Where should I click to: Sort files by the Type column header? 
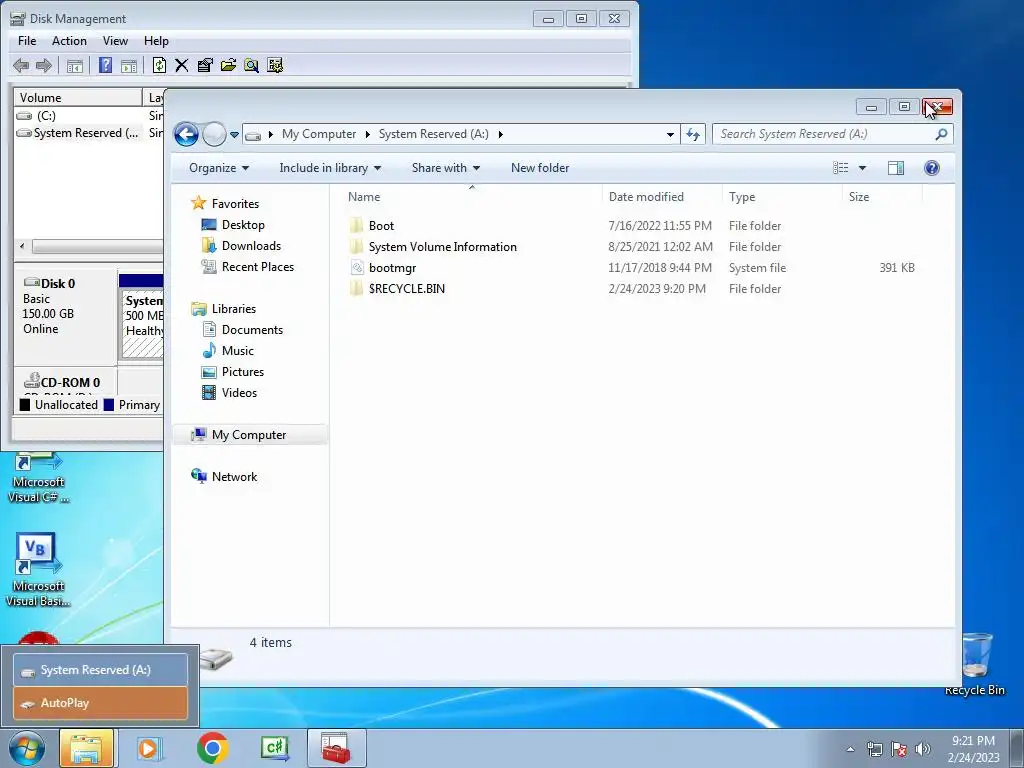point(782,197)
